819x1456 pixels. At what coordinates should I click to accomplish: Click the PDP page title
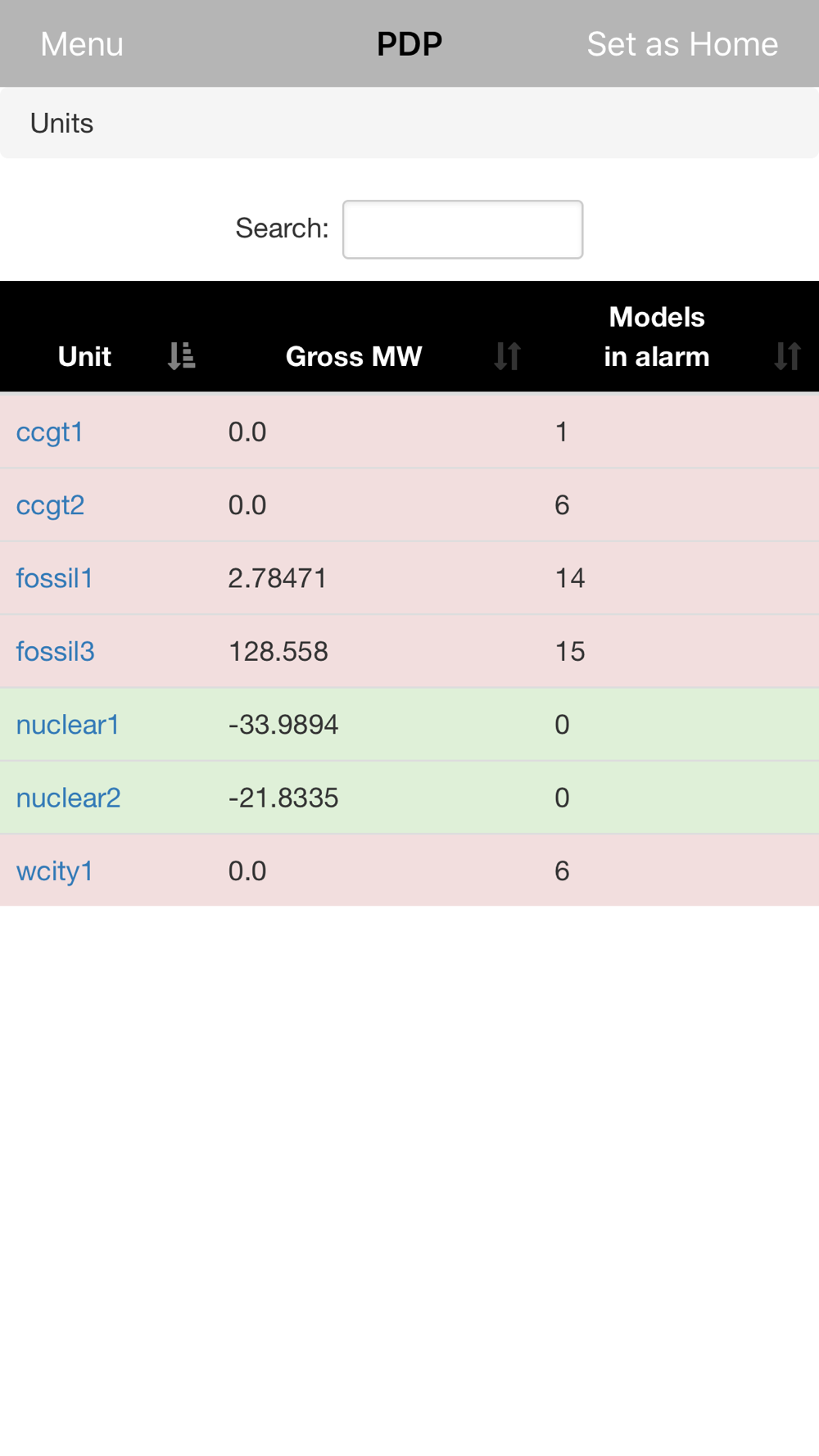coord(409,44)
